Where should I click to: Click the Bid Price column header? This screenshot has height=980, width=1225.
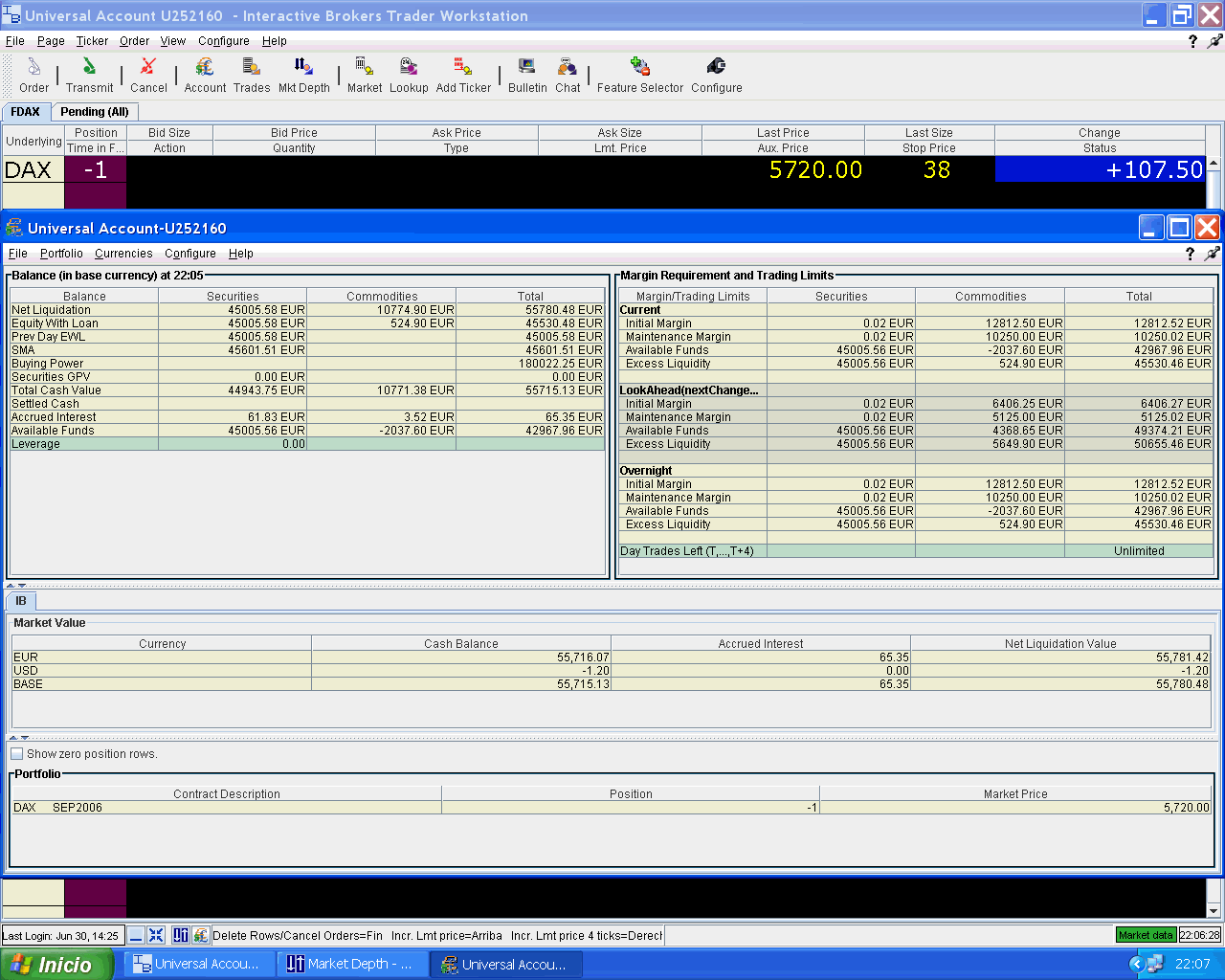tap(294, 133)
